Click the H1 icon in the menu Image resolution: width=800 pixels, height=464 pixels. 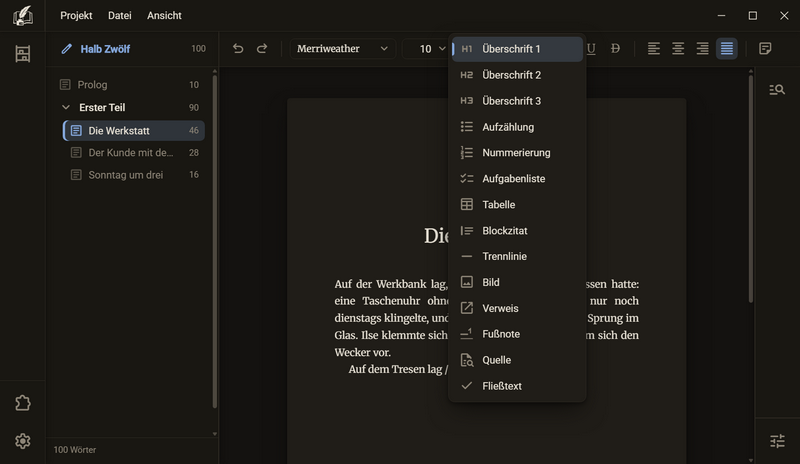tap(466, 49)
